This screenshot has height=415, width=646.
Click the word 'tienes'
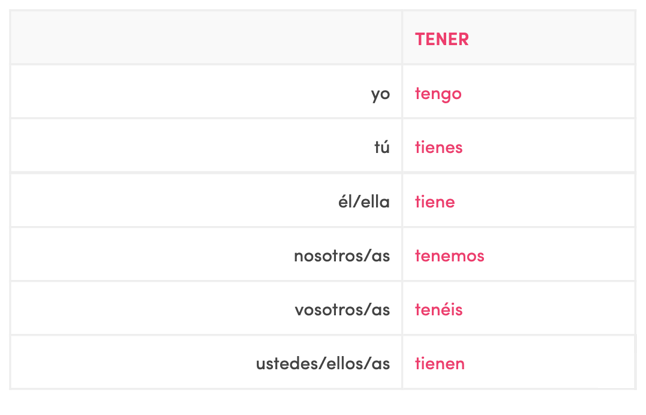(x=439, y=147)
